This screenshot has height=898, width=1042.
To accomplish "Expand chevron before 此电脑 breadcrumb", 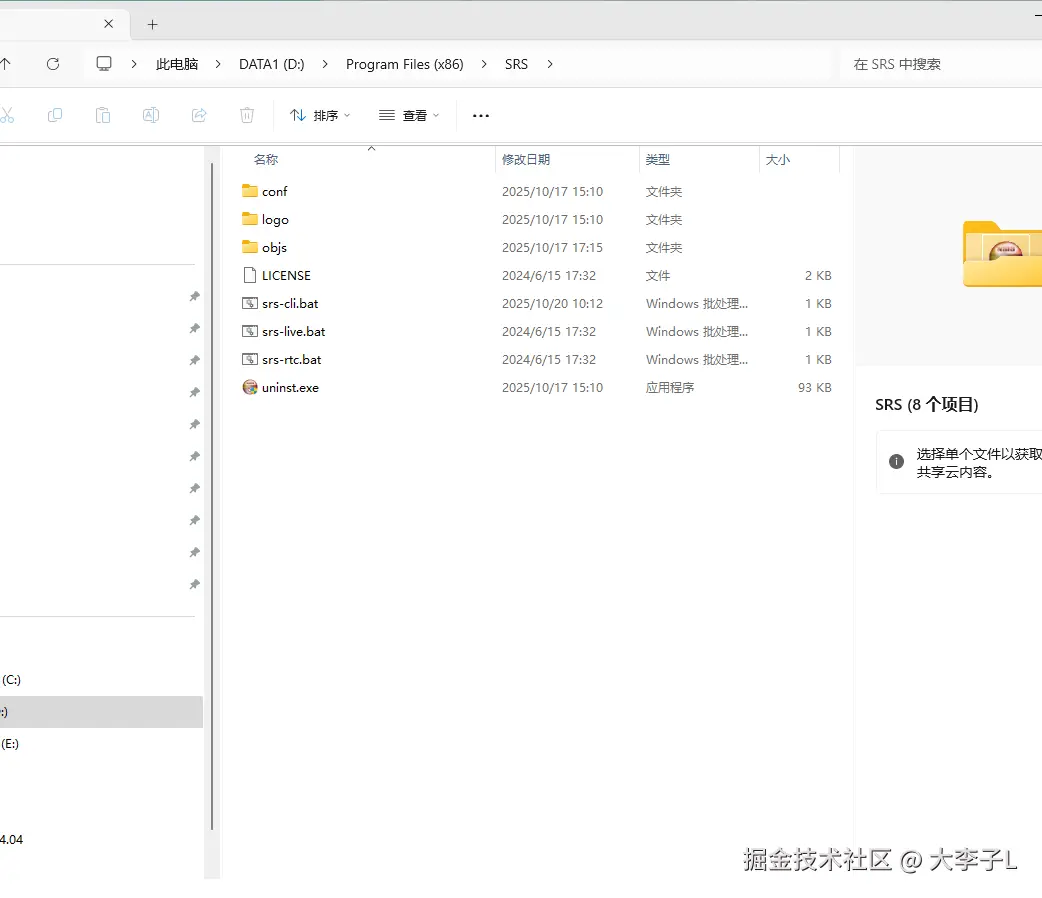I will pos(134,64).
